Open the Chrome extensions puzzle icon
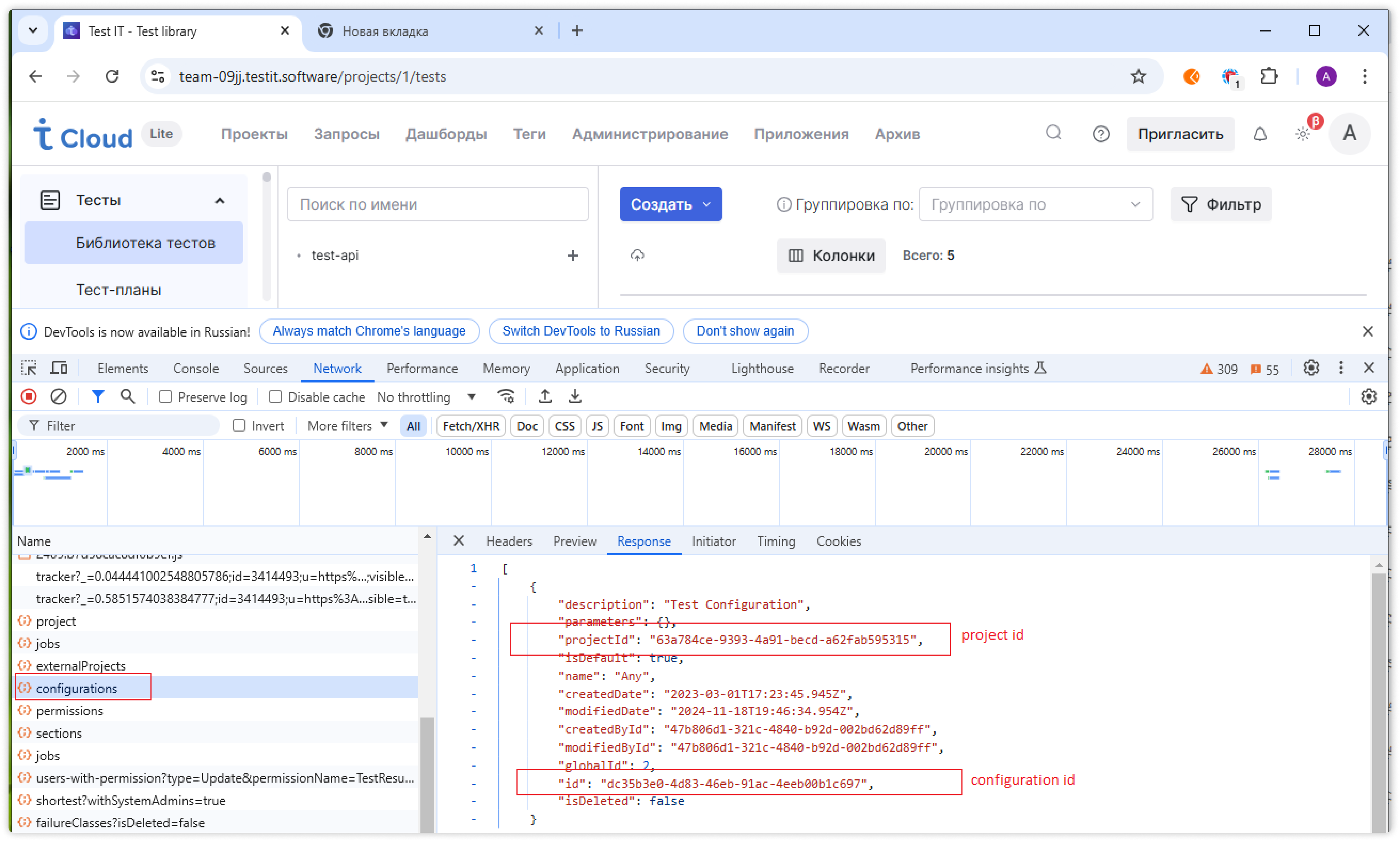1400x841 pixels. [1270, 77]
